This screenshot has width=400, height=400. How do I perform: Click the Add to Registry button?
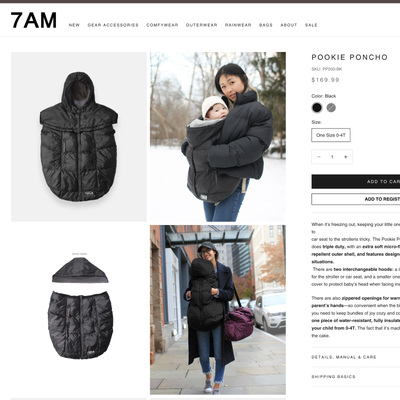click(x=356, y=199)
